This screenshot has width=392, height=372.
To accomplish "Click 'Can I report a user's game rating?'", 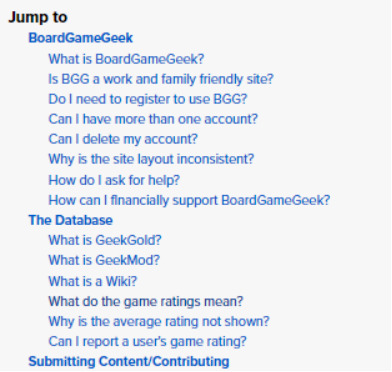I will 148,342.
